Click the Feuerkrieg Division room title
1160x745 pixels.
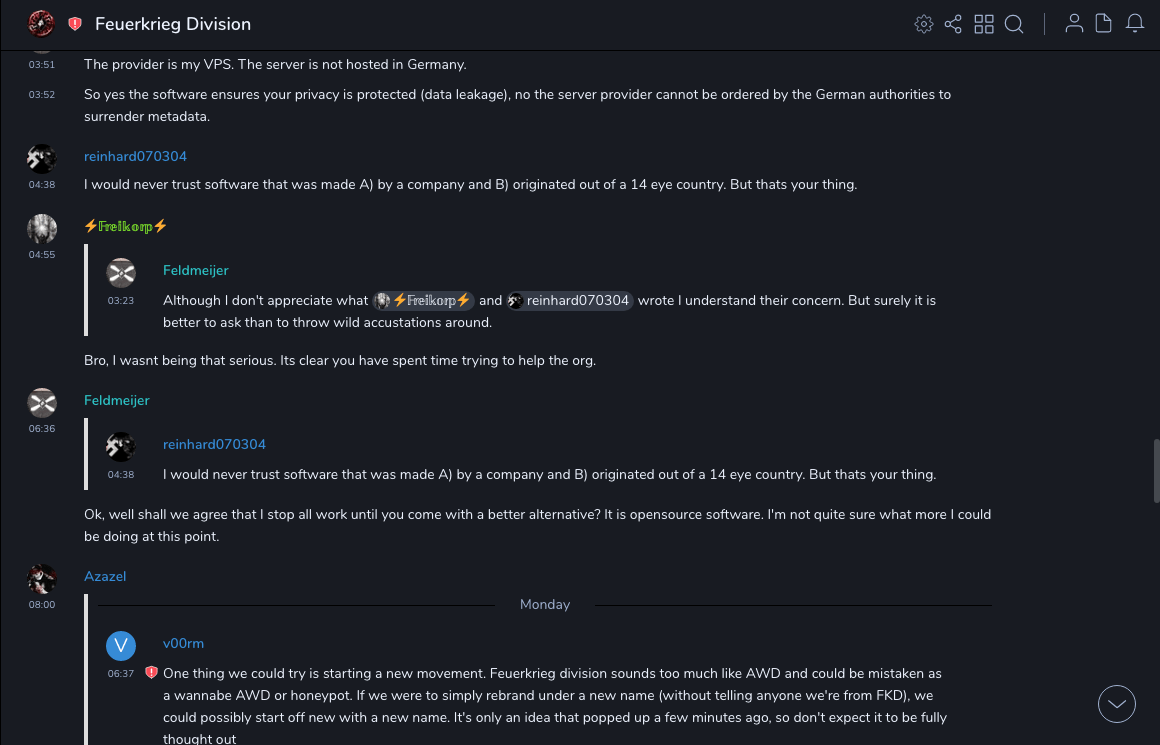tap(173, 24)
